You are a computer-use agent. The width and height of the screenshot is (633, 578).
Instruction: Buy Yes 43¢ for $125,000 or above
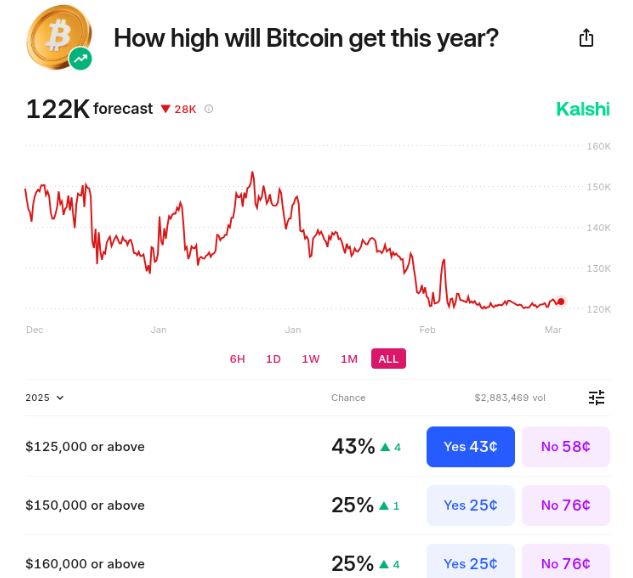(470, 447)
